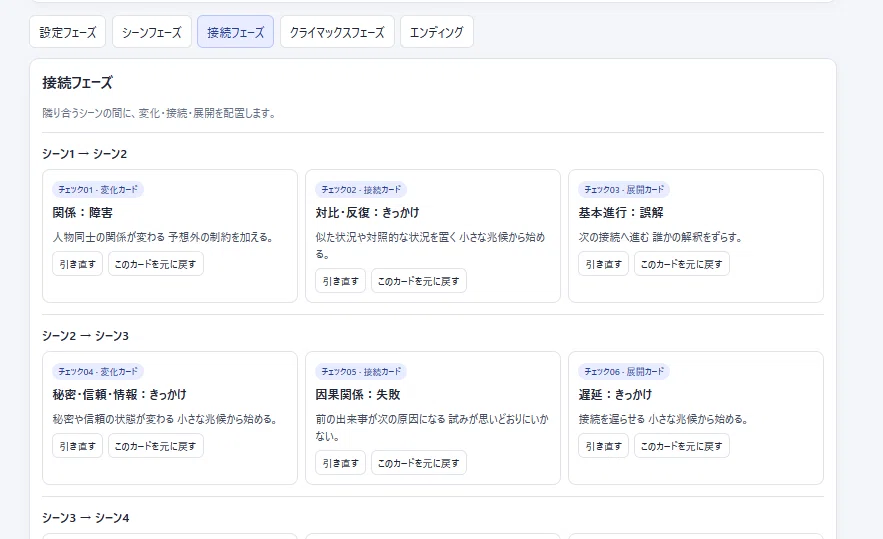Click このカードを元に戻す on 因果関係：失敗 card
Screen dimensions: 883x539
(x=419, y=463)
